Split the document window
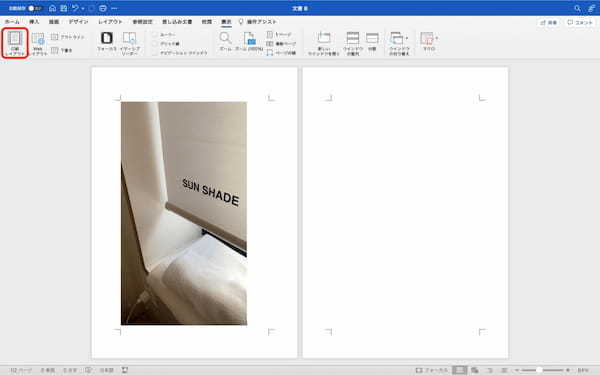This screenshot has height=375, width=600. point(372,41)
